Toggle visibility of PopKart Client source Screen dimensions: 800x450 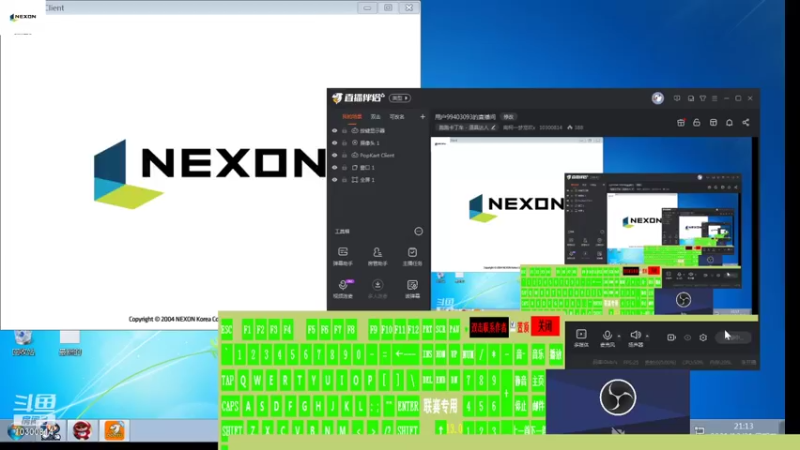(335, 155)
